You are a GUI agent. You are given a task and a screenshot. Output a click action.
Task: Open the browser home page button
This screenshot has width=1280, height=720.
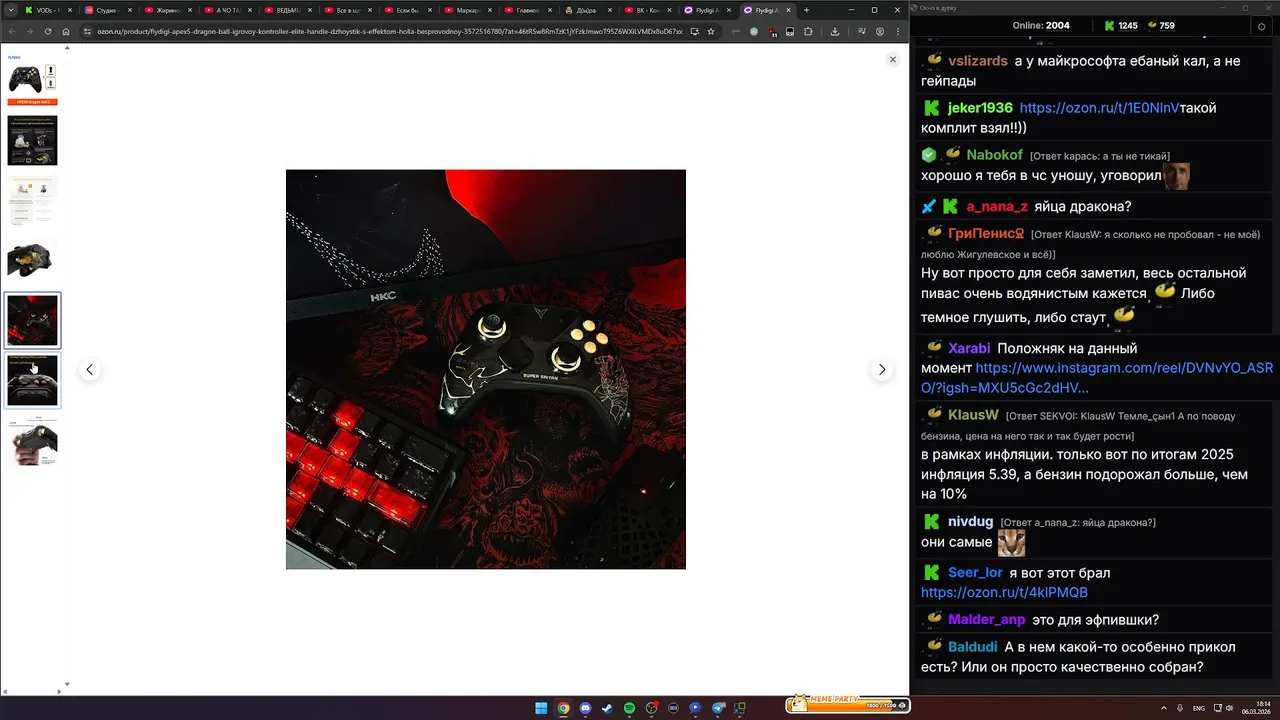click(x=66, y=31)
